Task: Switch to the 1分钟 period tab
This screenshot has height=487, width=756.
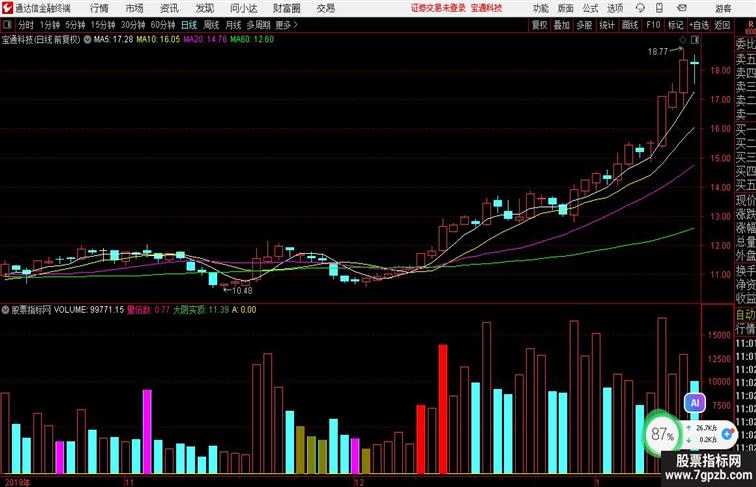Action: point(50,25)
